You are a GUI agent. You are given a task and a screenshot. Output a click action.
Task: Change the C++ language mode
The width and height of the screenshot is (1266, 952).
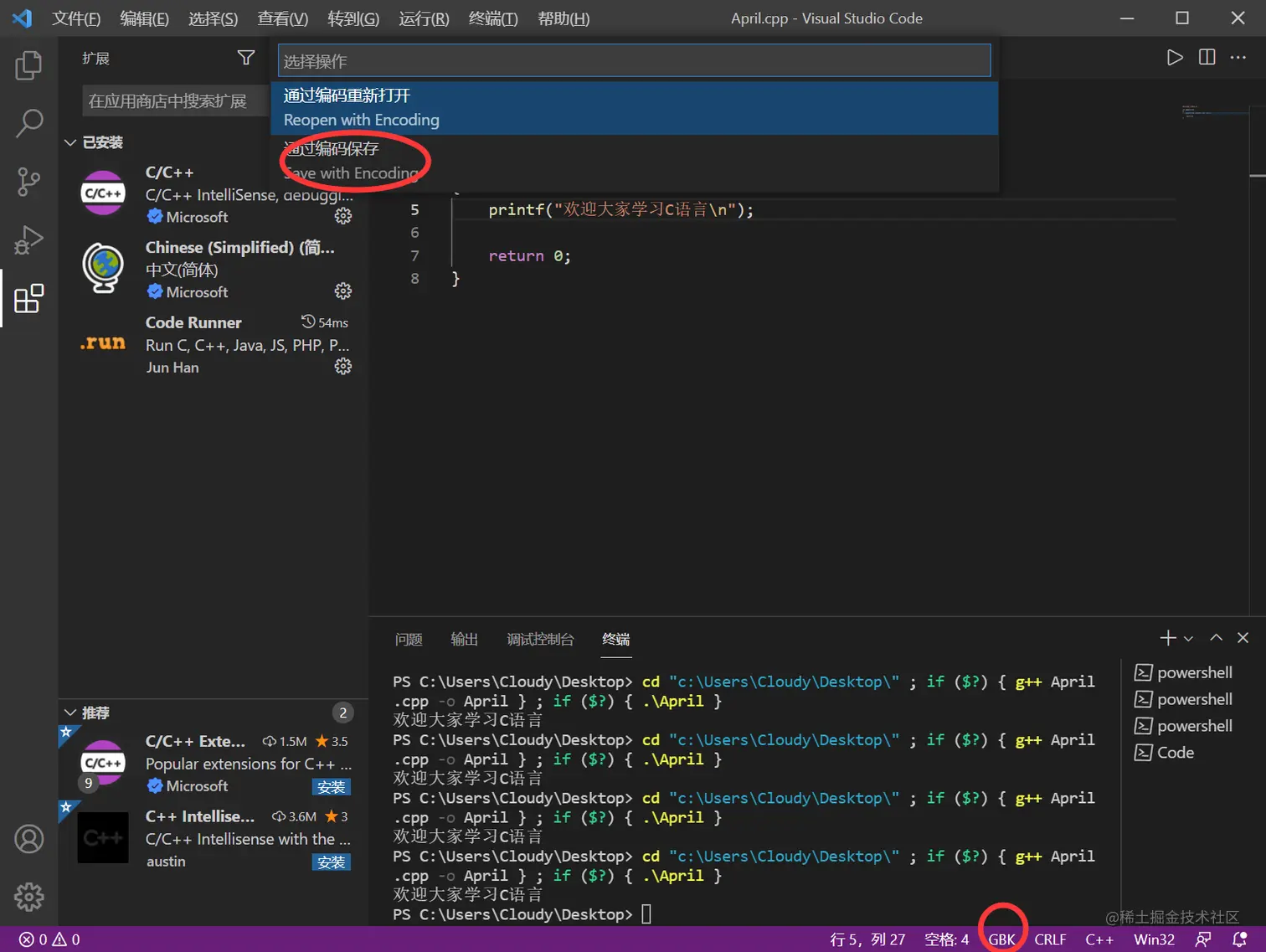(x=1099, y=939)
